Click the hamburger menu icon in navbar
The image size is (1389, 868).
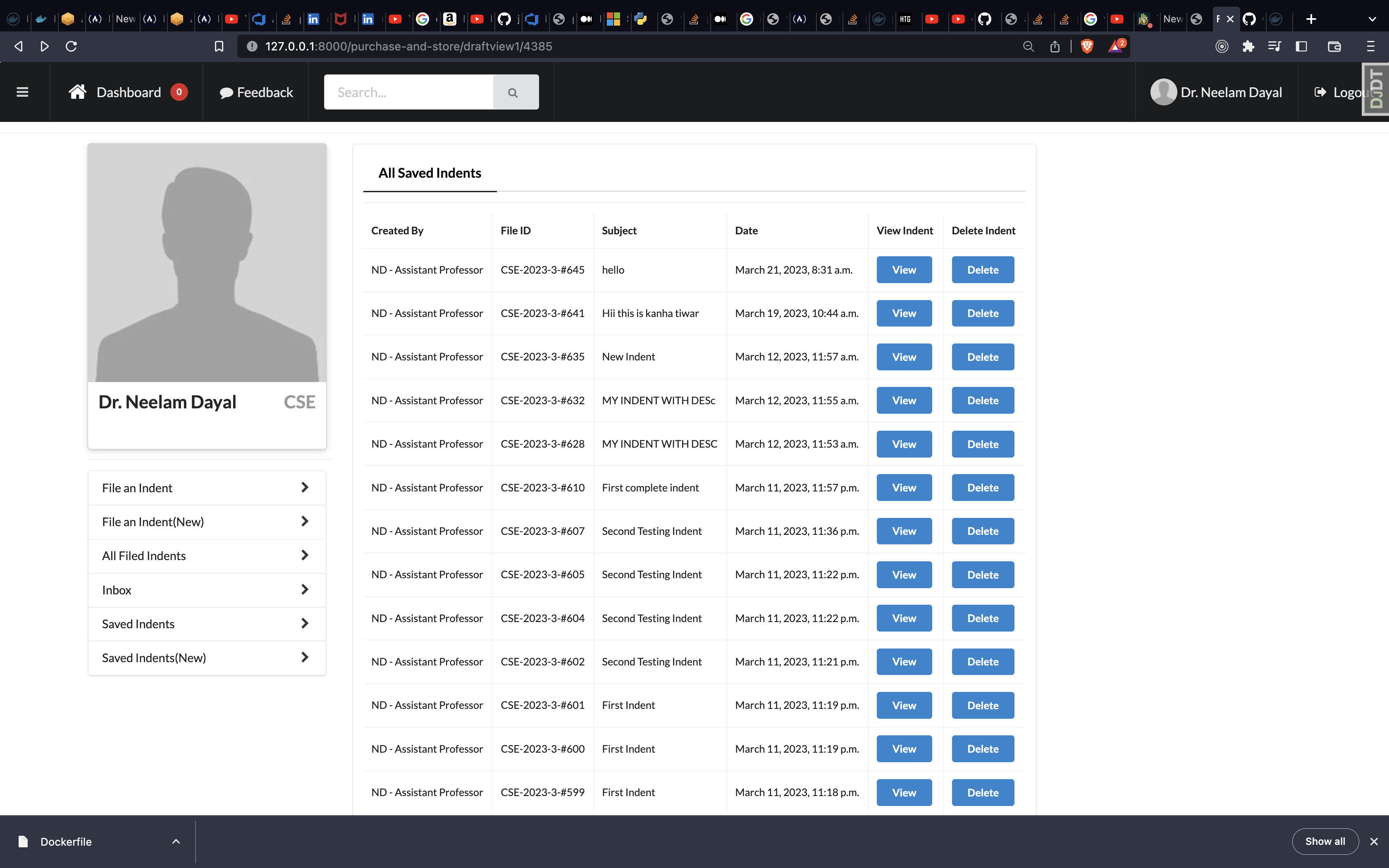(x=22, y=92)
